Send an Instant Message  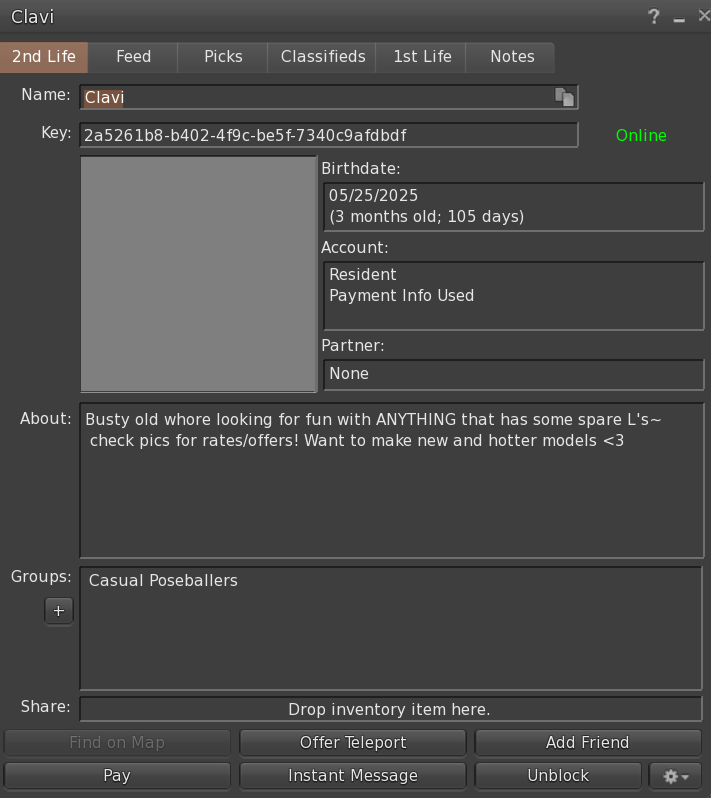click(353, 776)
